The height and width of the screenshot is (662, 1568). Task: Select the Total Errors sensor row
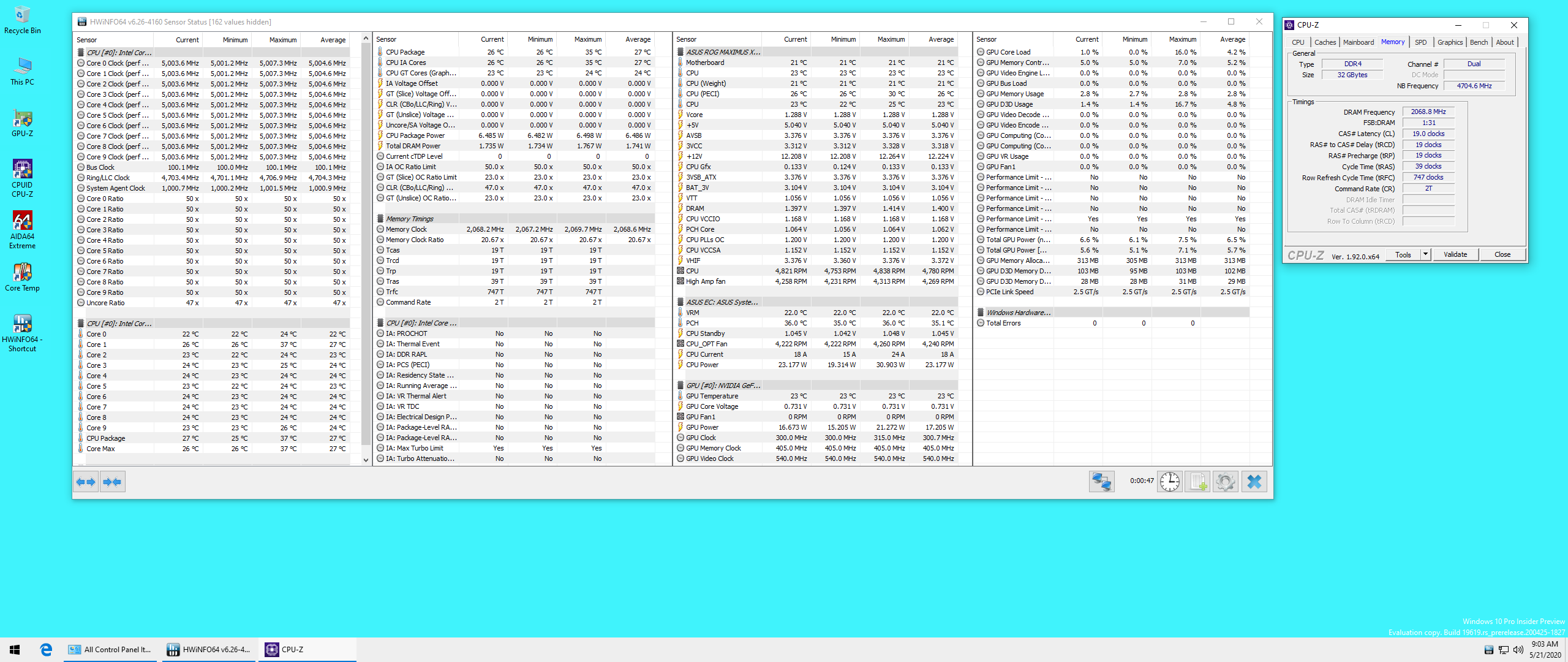1112,323
